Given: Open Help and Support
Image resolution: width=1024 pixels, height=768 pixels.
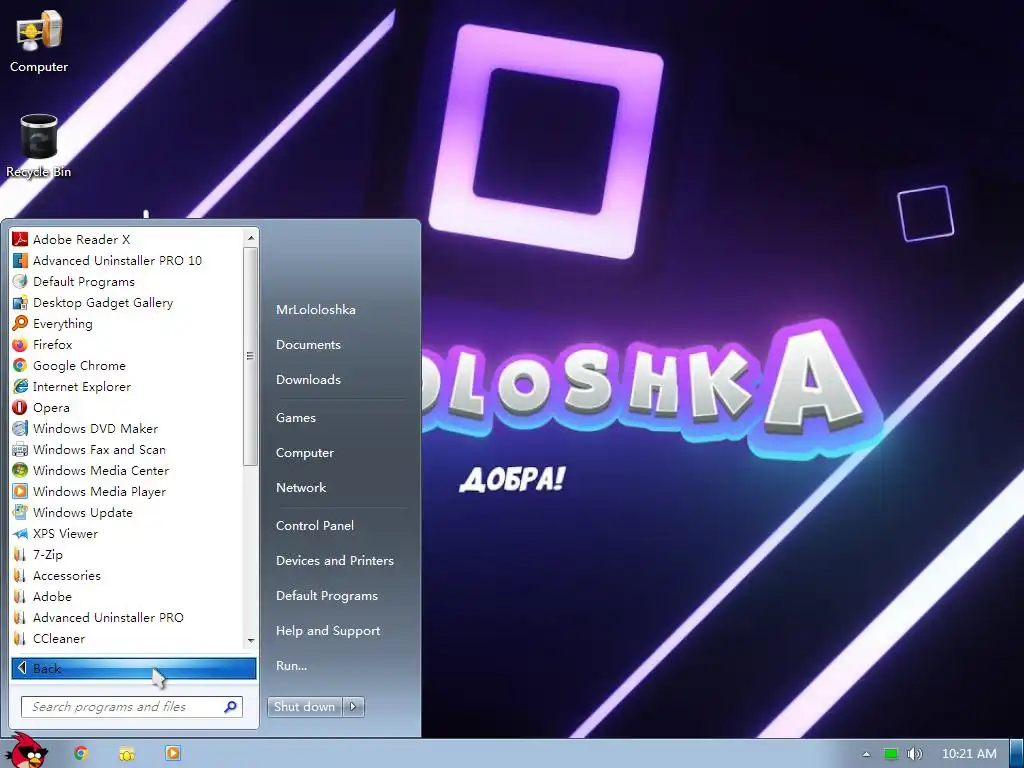Looking at the screenshot, I should 328,631.
